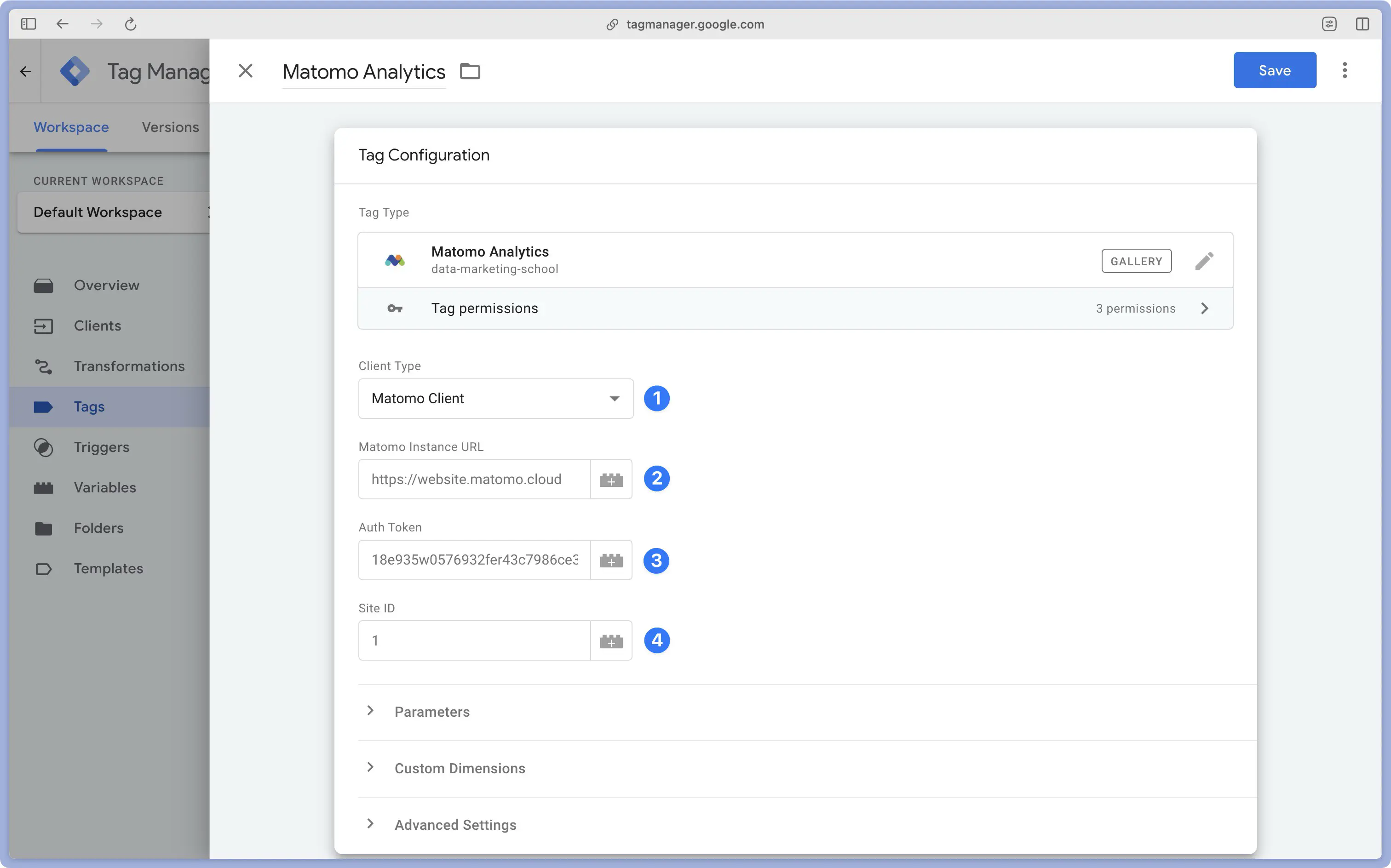Click the key icon for Tag permissions

[395, 309]
